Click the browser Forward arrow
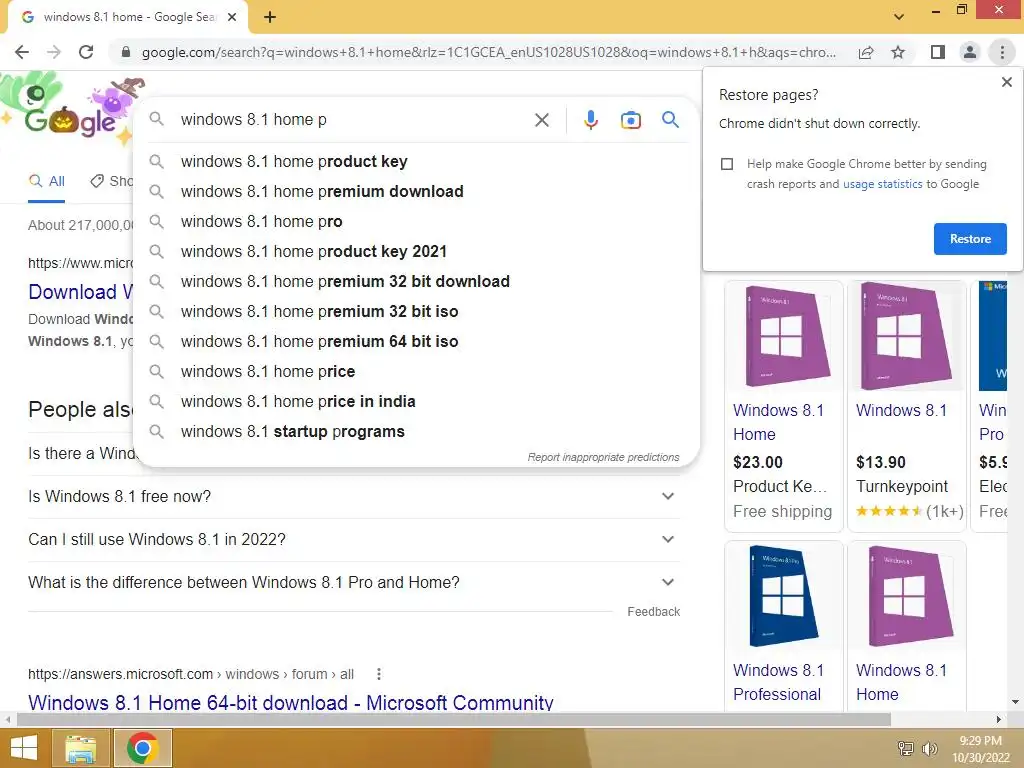Screen dimensions: 1024x768 pos(54,52)
